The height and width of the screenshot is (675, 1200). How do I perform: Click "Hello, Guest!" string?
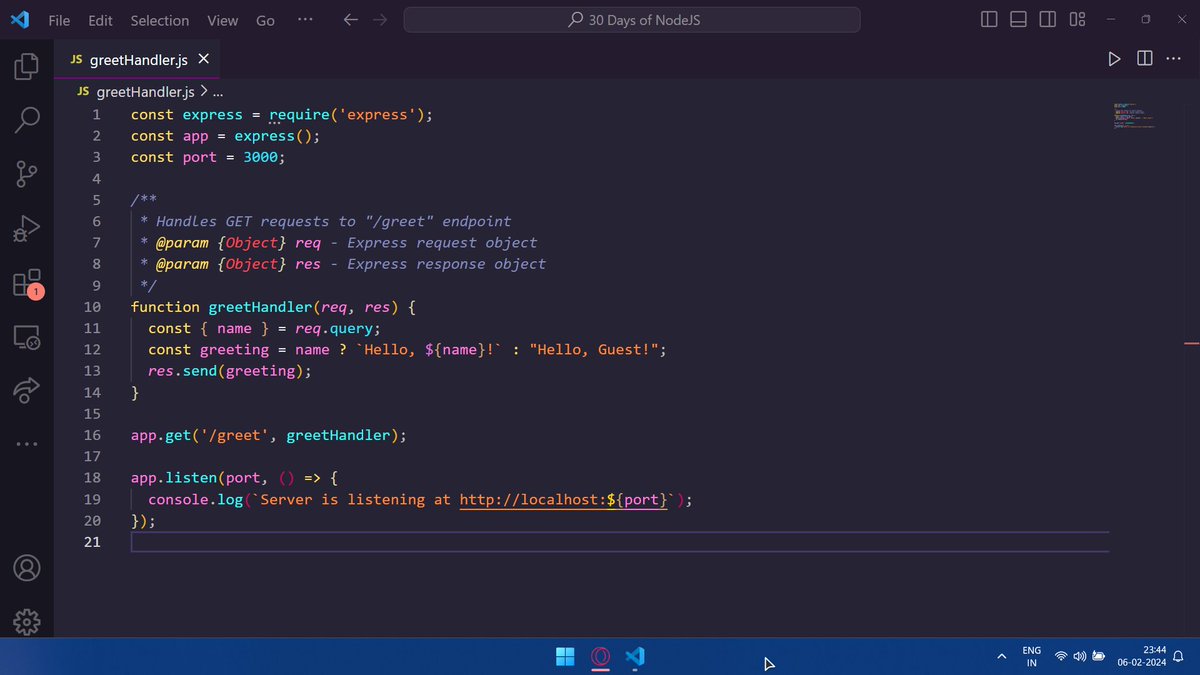pyautogui.click(x=593, y=350)
